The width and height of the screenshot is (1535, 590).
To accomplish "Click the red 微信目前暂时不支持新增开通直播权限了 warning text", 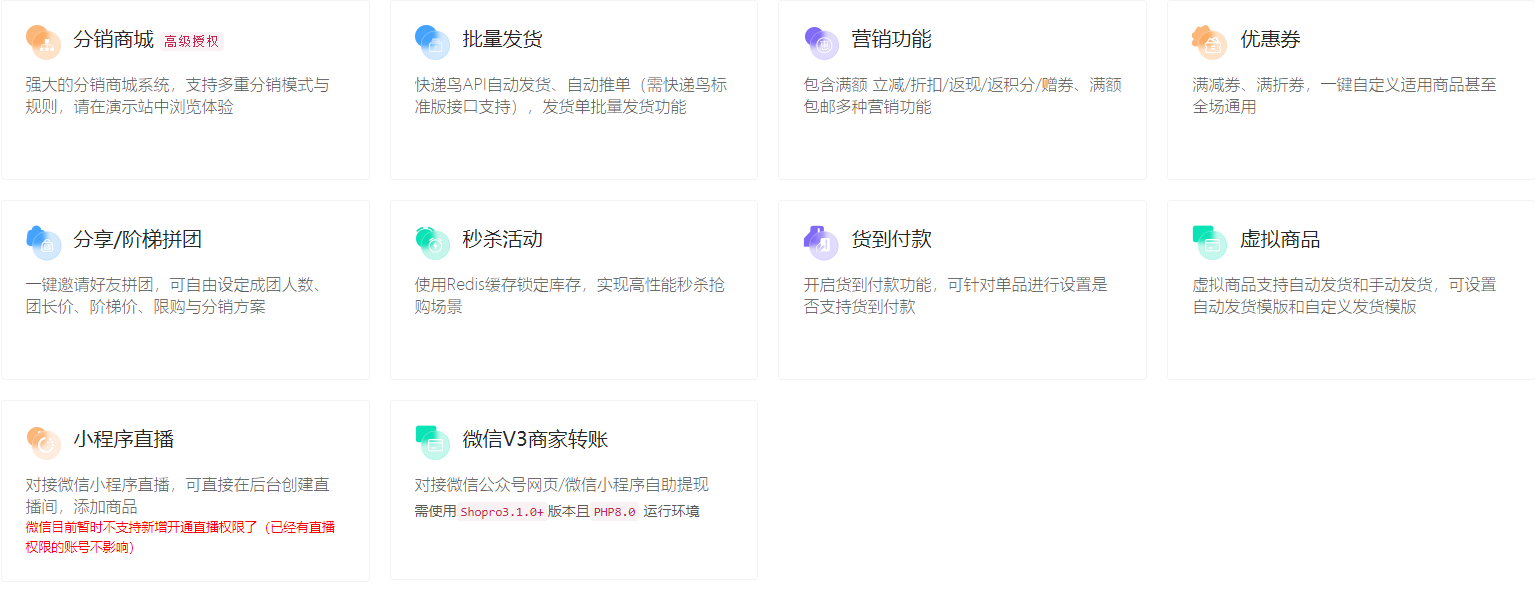I will 180,537.
